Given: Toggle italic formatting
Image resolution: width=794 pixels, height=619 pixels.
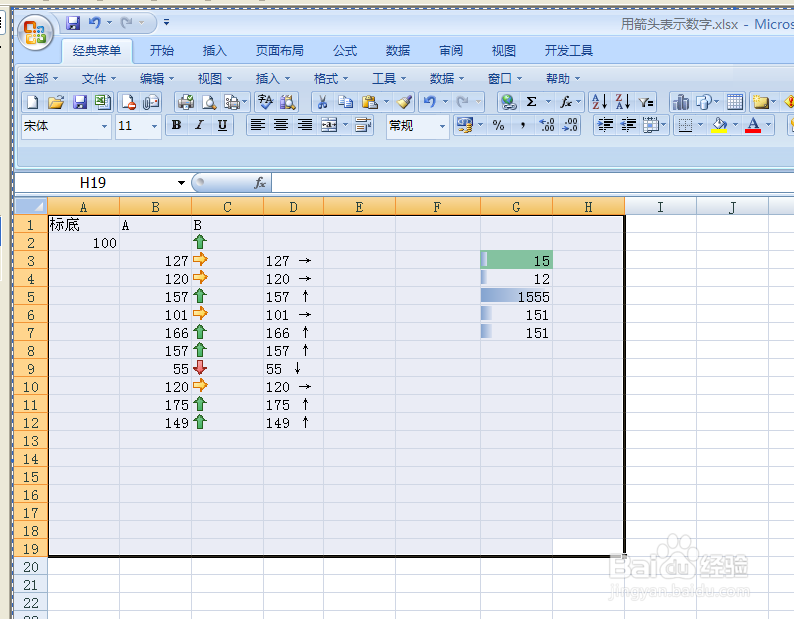Looking at the screenshot, I should click(x=199, y=125).
